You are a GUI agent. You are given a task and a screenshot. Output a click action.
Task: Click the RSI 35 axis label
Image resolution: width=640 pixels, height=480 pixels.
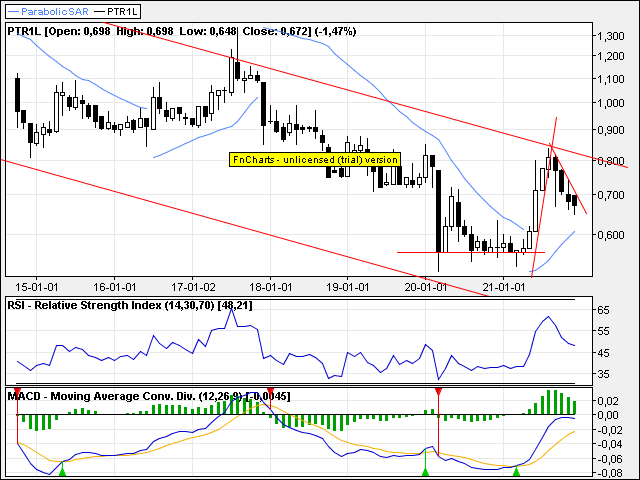click(603, 374)
